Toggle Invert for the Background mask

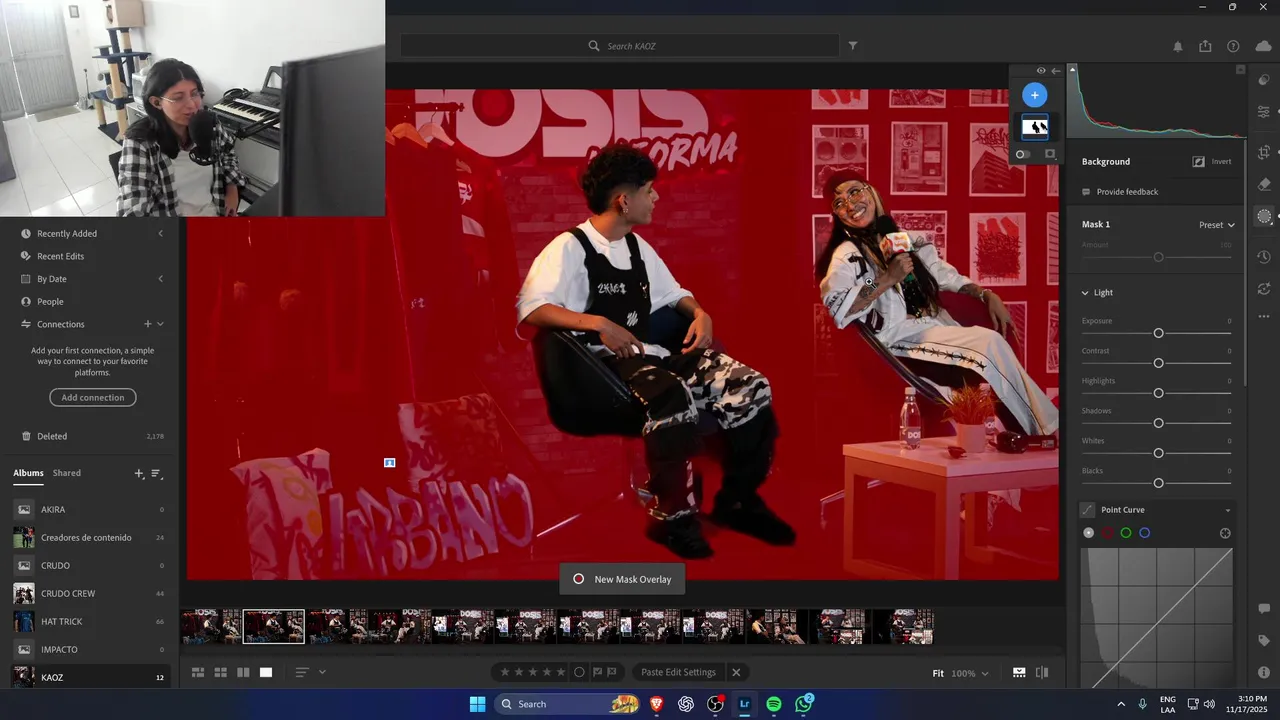coord(1212,161)
